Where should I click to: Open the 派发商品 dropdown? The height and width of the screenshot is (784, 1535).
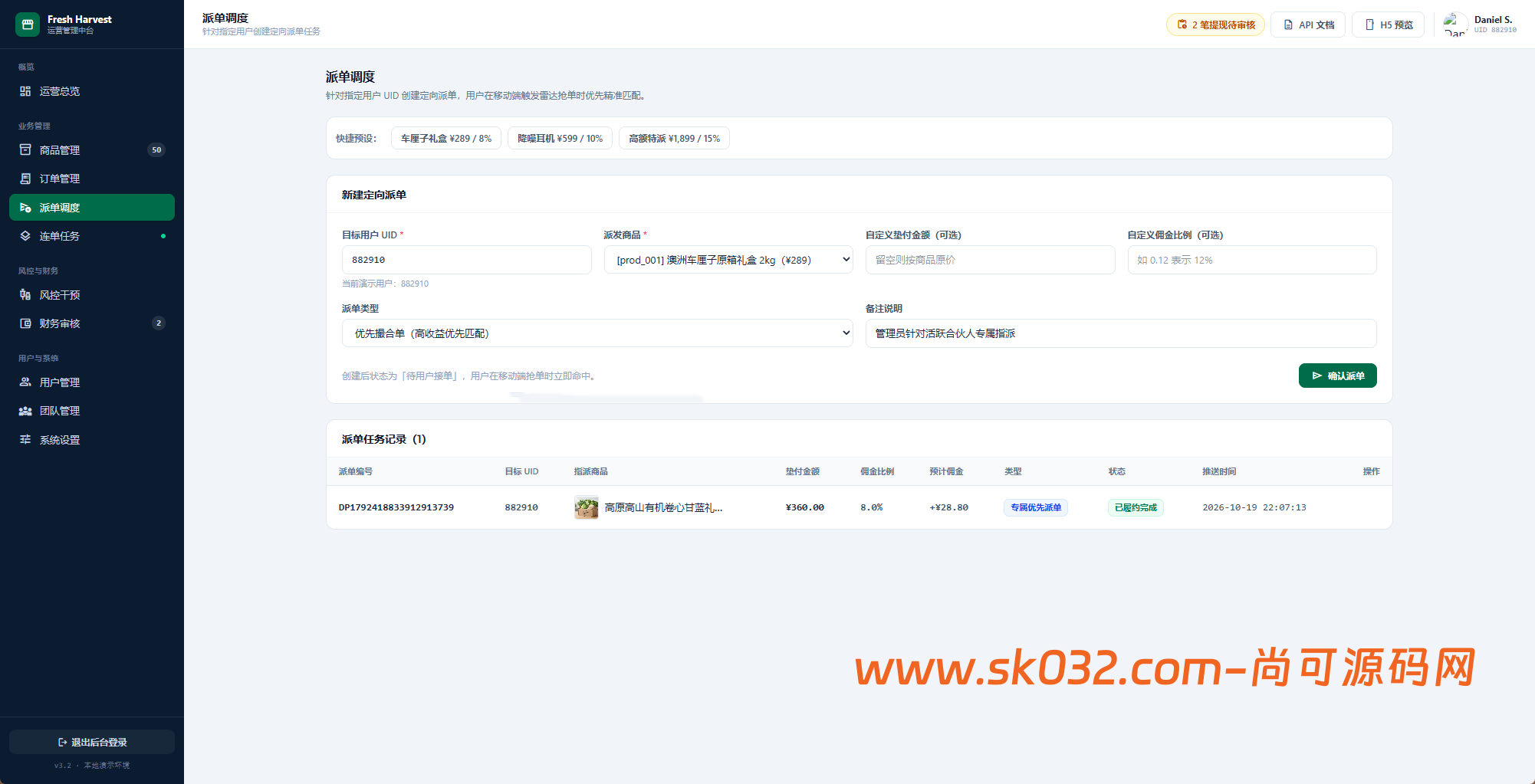pos(728,260)
